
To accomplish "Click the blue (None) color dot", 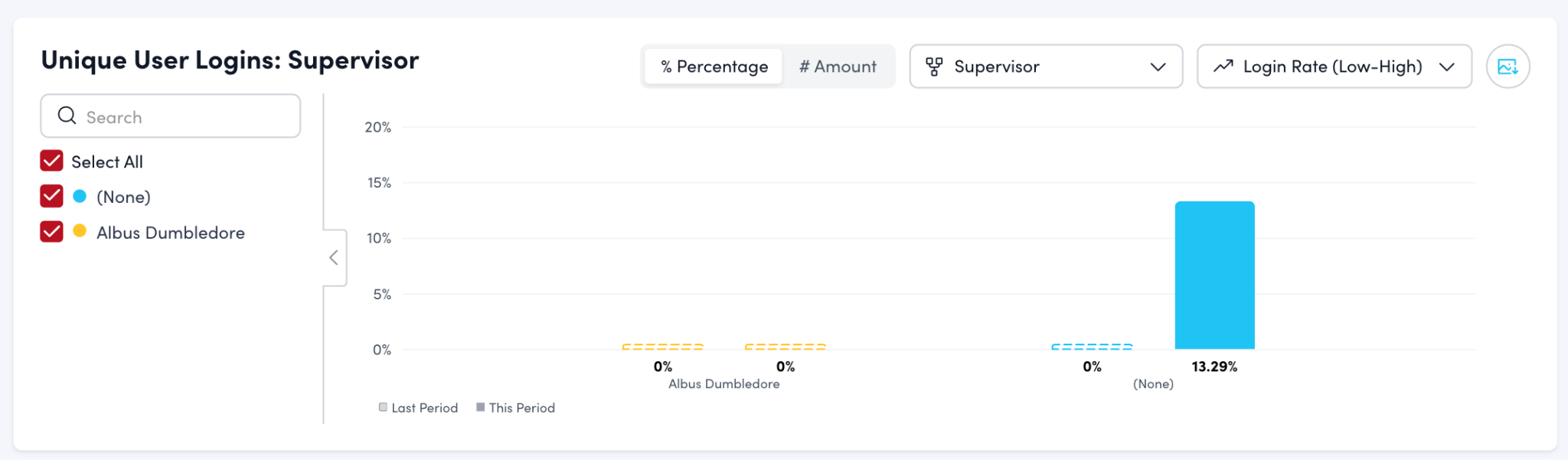I will tap(80, 196).
